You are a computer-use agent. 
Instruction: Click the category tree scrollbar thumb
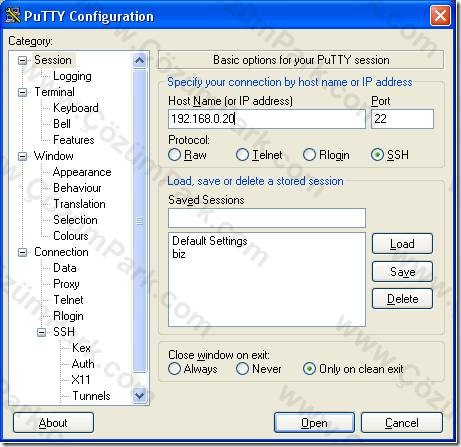pos(139,221)
